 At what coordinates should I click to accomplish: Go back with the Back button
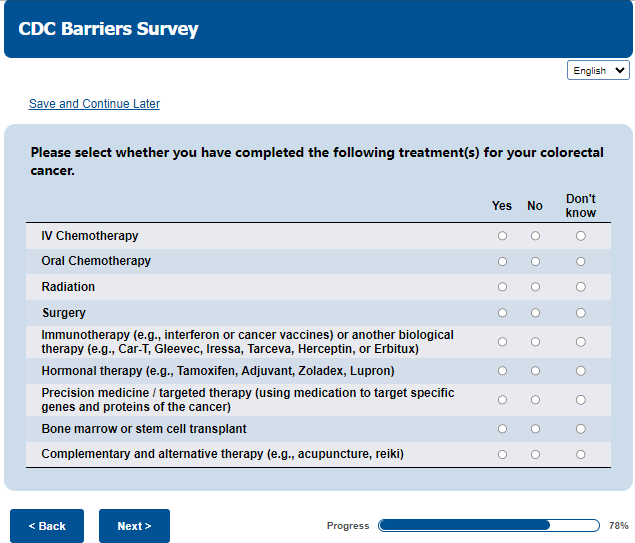tap(47, 526)
